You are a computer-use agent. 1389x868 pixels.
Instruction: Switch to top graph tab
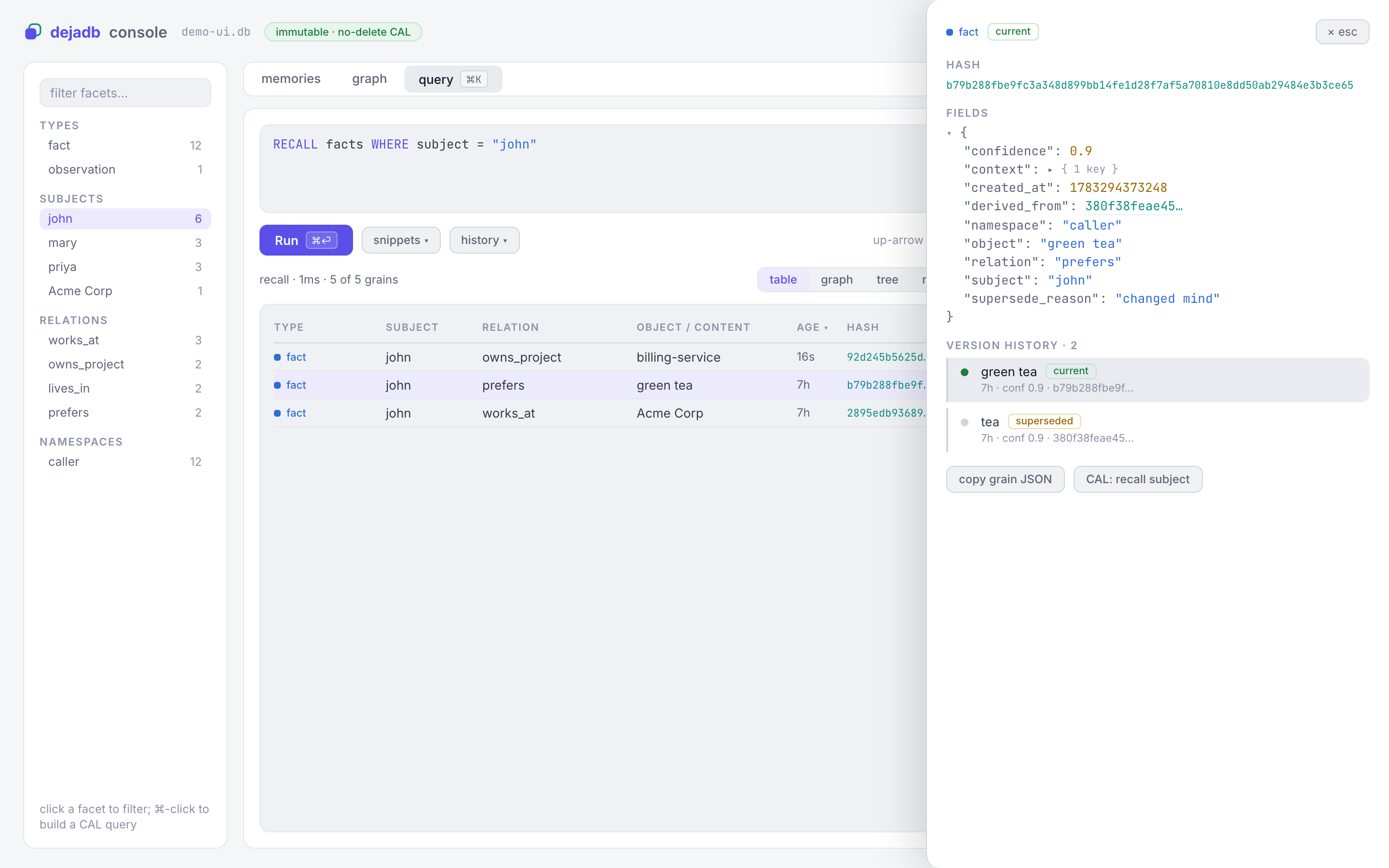coord(369,79)
